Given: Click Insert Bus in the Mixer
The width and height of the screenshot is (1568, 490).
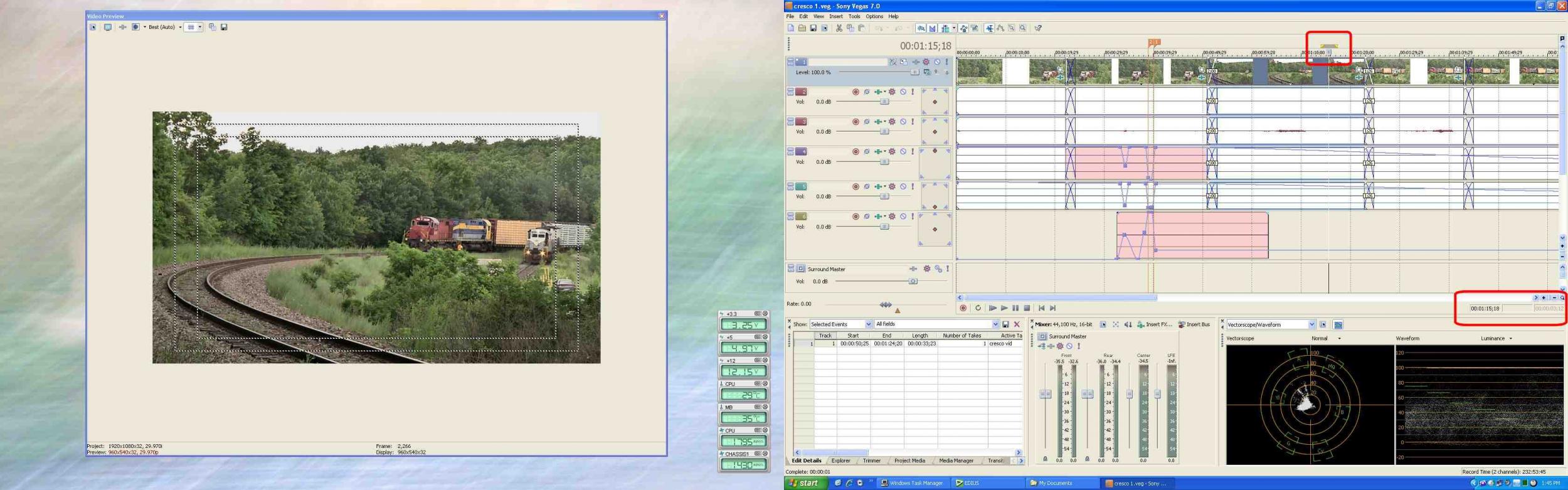Looking at the screenshot, I should point(1194,324).
